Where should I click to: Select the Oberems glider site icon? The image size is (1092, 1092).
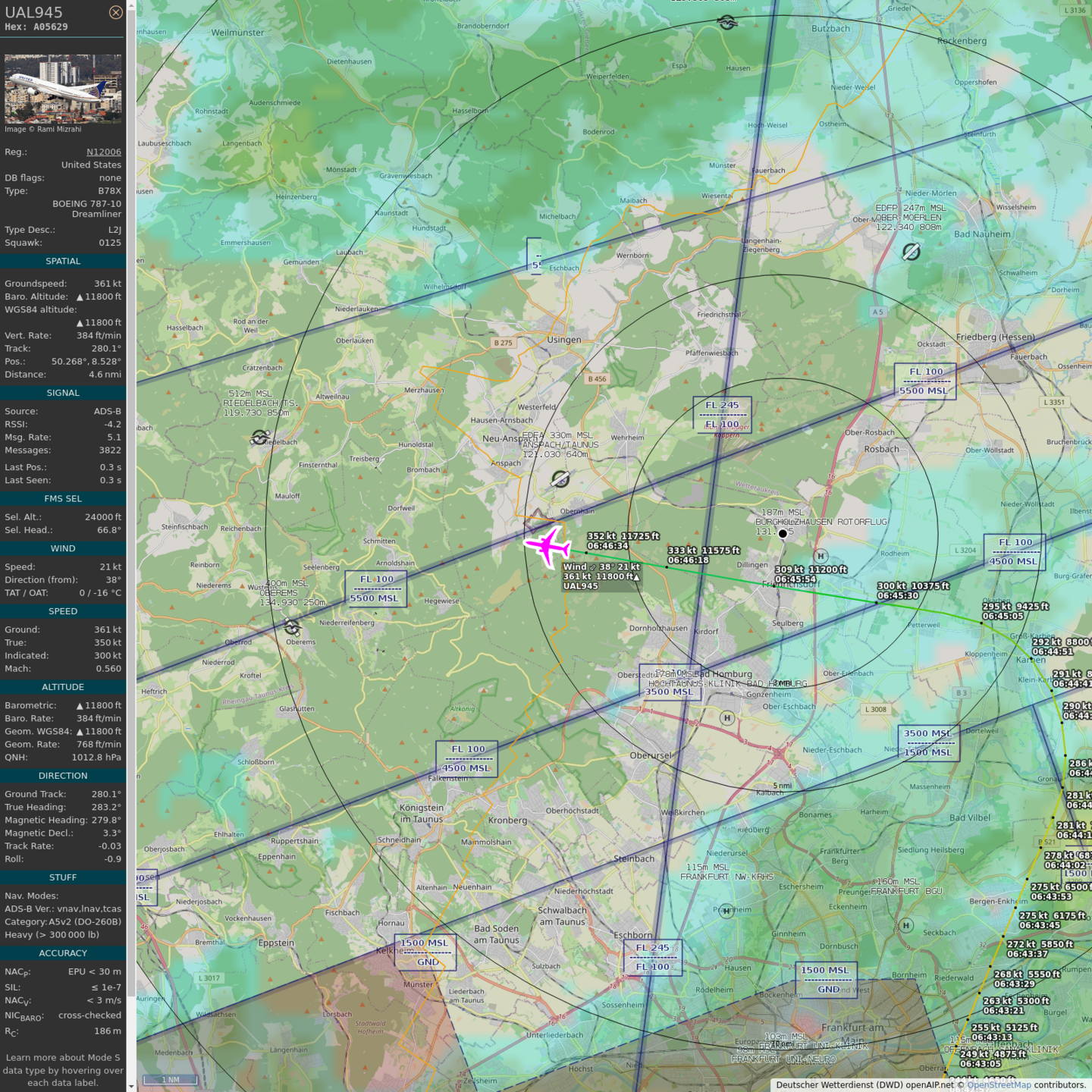tap(292, 627)
